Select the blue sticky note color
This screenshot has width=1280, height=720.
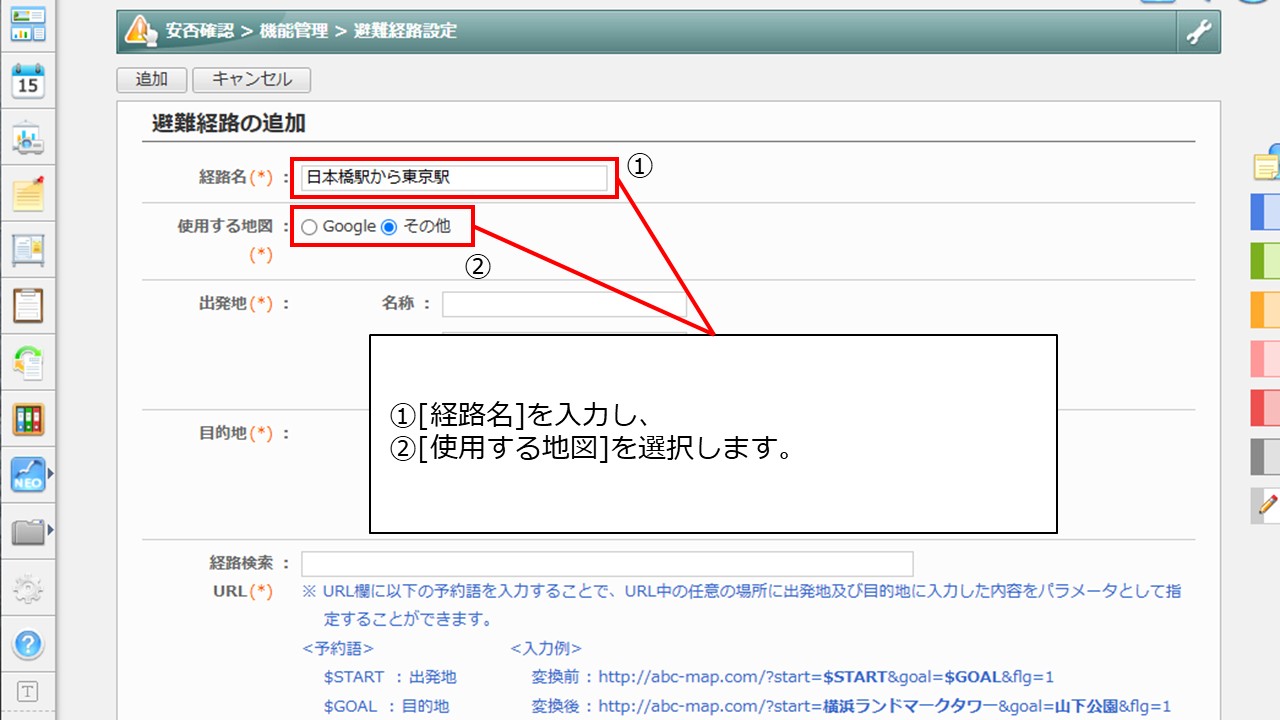click(x=1266, y=212)
